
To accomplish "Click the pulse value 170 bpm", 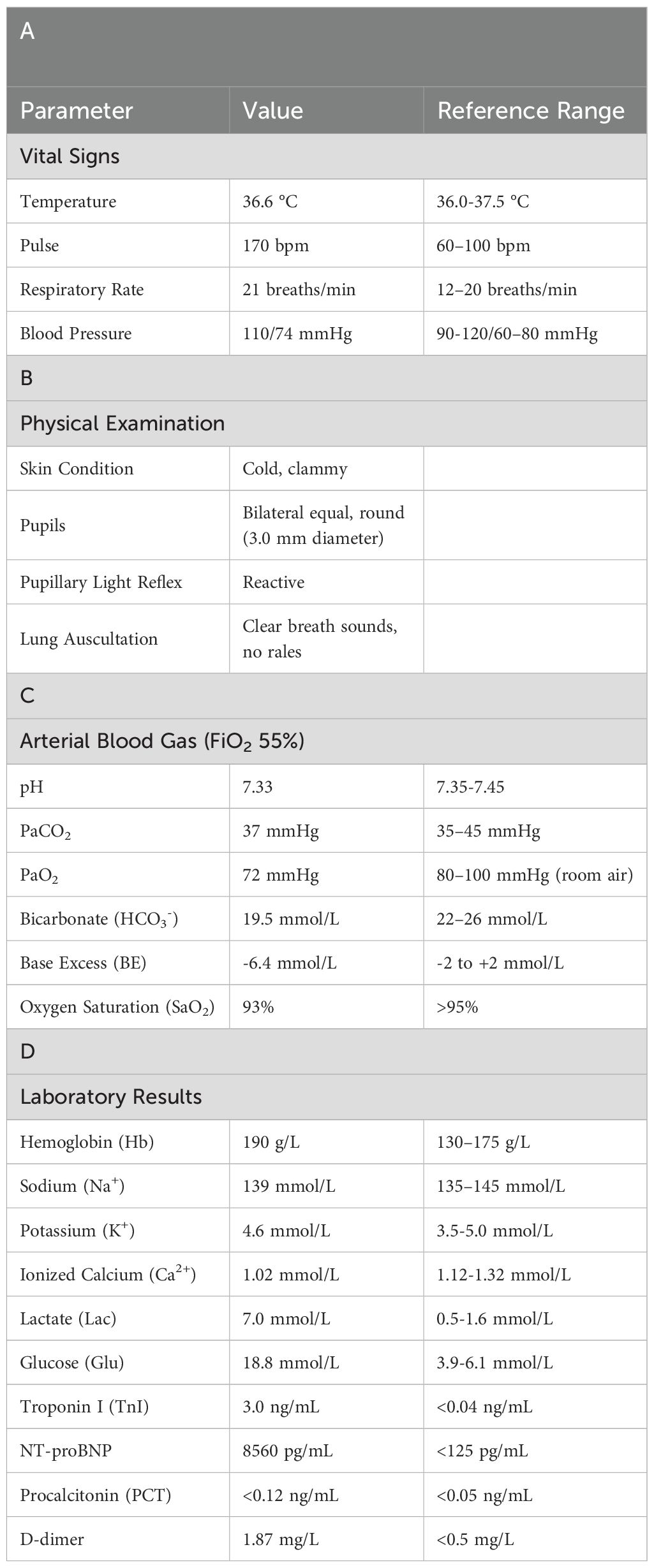I will (x=276, y=245).
